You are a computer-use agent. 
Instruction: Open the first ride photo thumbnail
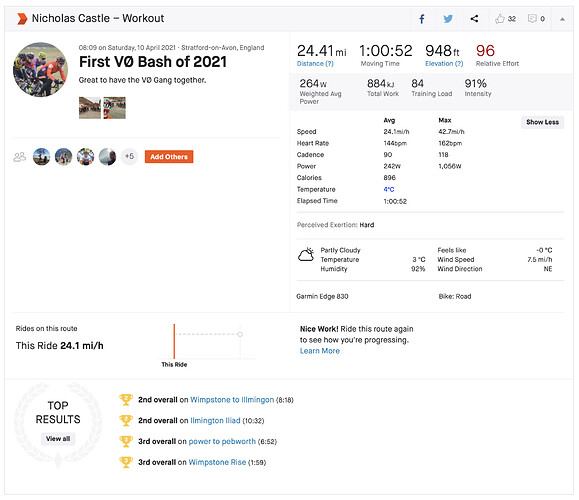click(90, 108)
